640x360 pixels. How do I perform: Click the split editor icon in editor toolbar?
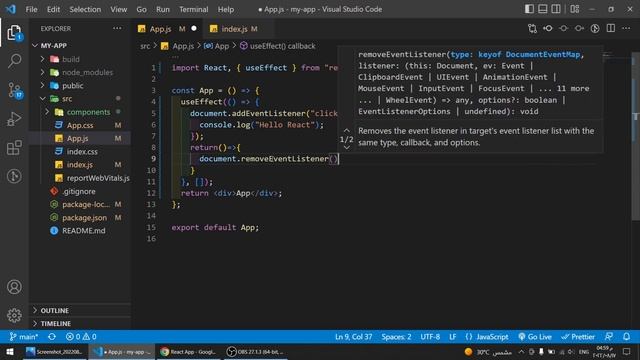(611, 28)
